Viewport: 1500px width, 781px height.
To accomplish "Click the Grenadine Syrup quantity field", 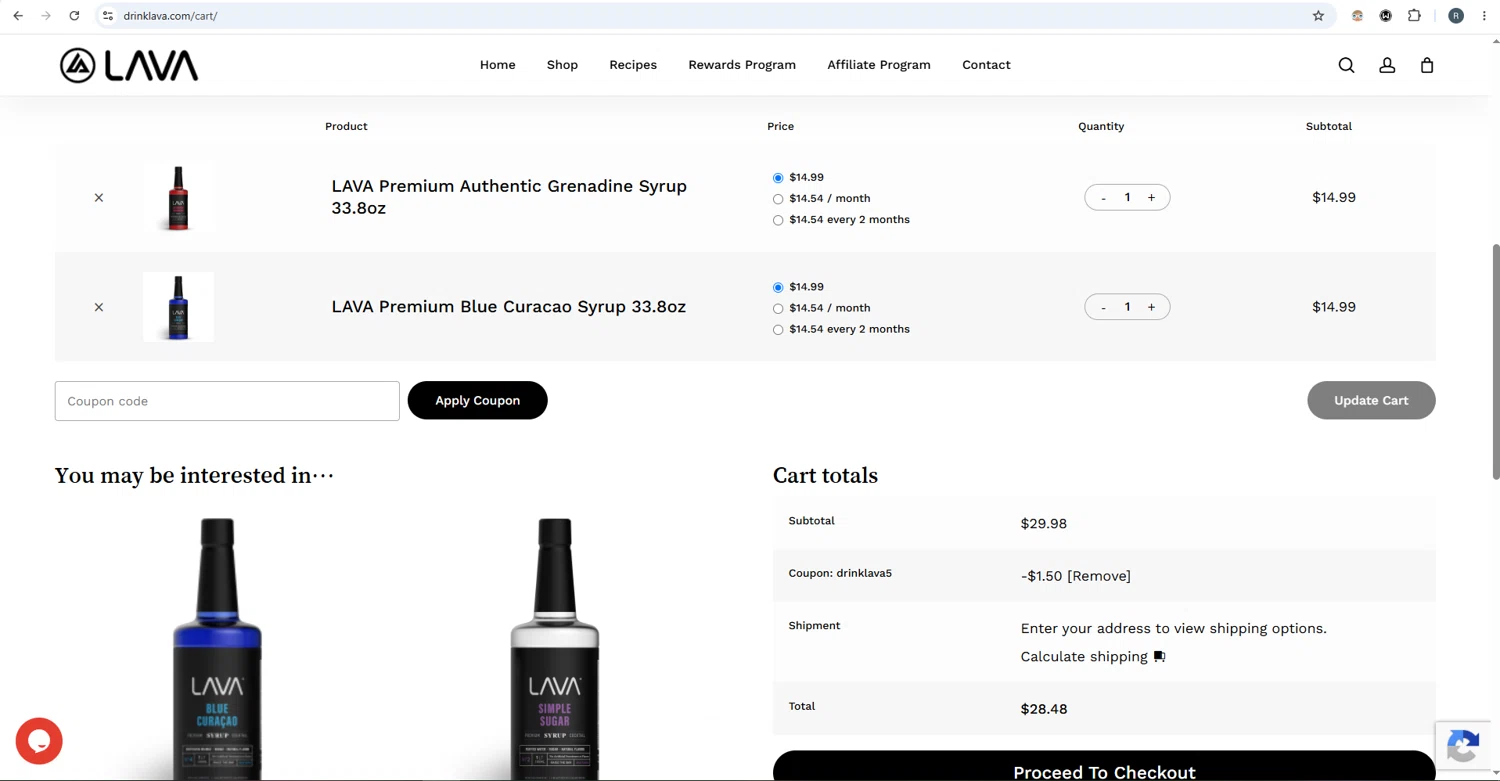I will (x=1127, y=197).
